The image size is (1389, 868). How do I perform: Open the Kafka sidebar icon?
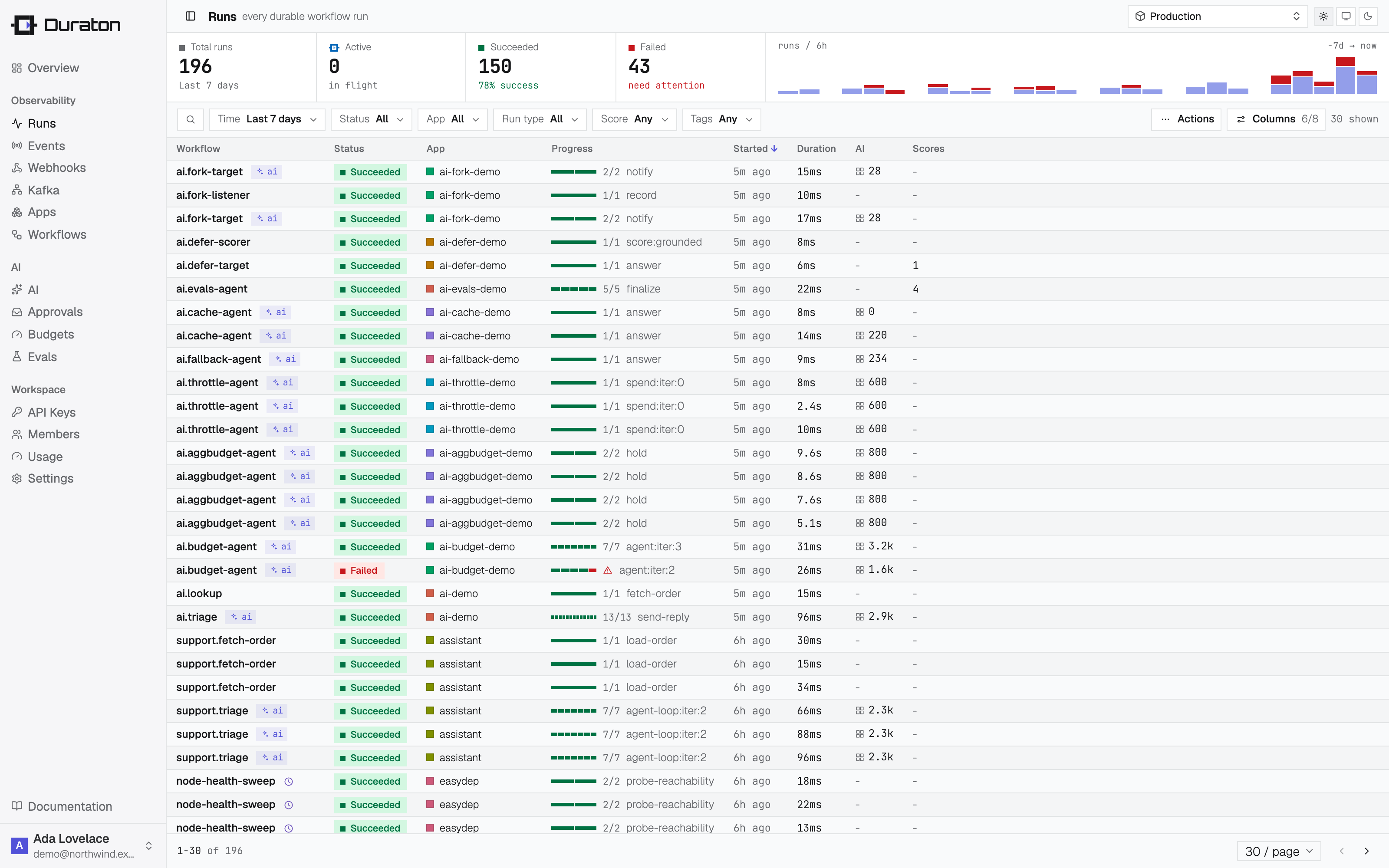click(x=16, y=190)
